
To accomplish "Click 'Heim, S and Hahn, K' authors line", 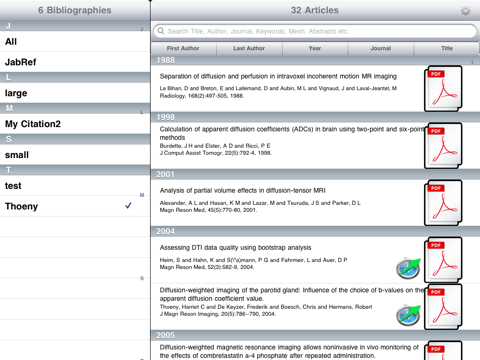I will pyautogui.click(x=253, y=260).
